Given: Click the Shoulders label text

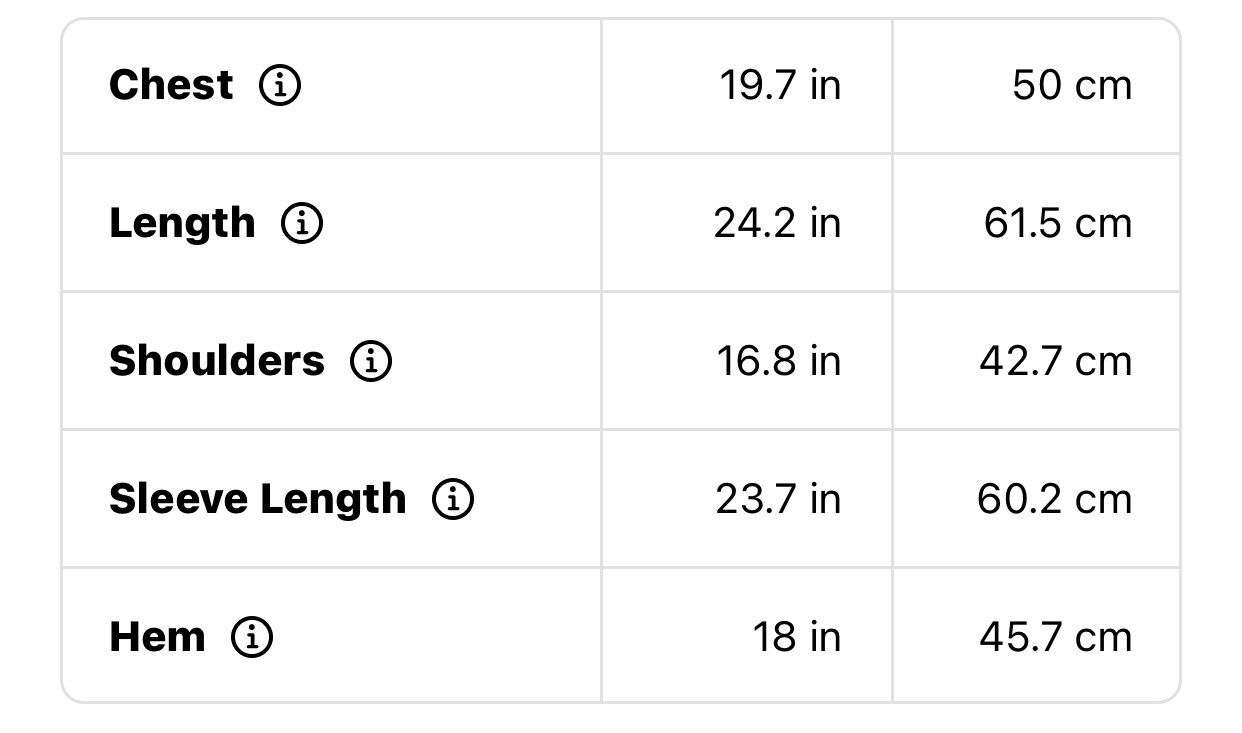Looking at the screenshot, I should click(x=217, y=361).
